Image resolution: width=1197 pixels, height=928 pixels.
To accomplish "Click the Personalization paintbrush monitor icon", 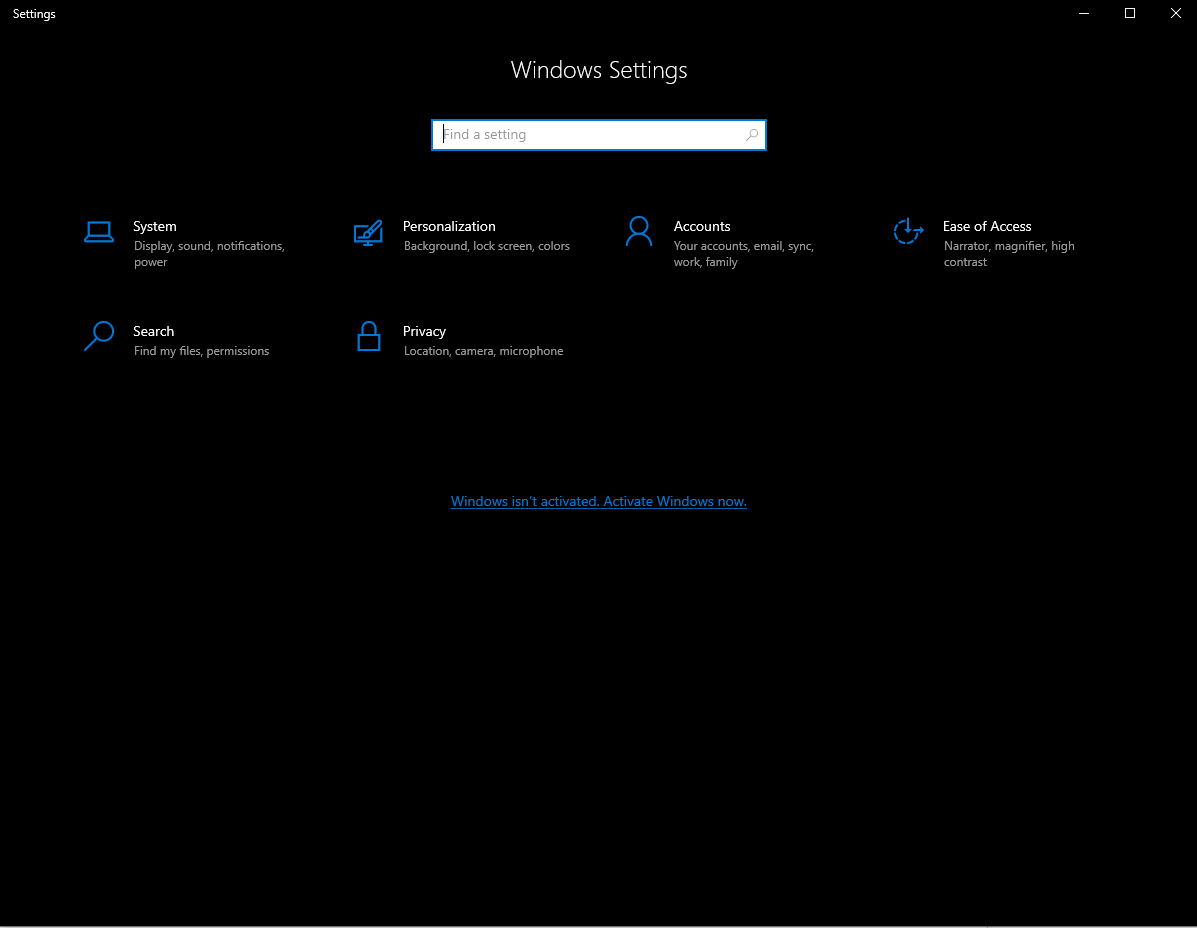I will tap(368, 233).
